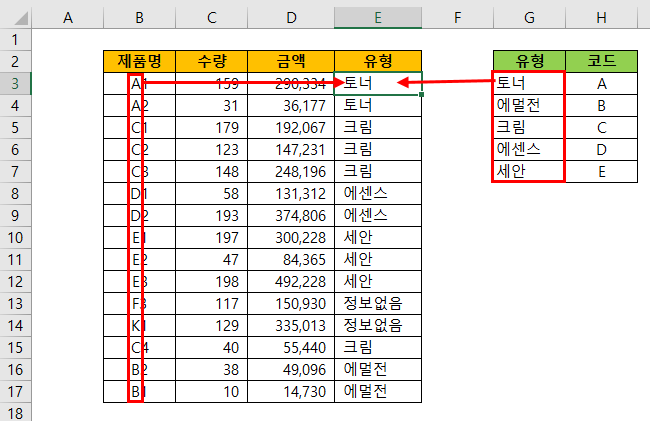
Task: Select code cell E in column H
Action: coord(601,172)
